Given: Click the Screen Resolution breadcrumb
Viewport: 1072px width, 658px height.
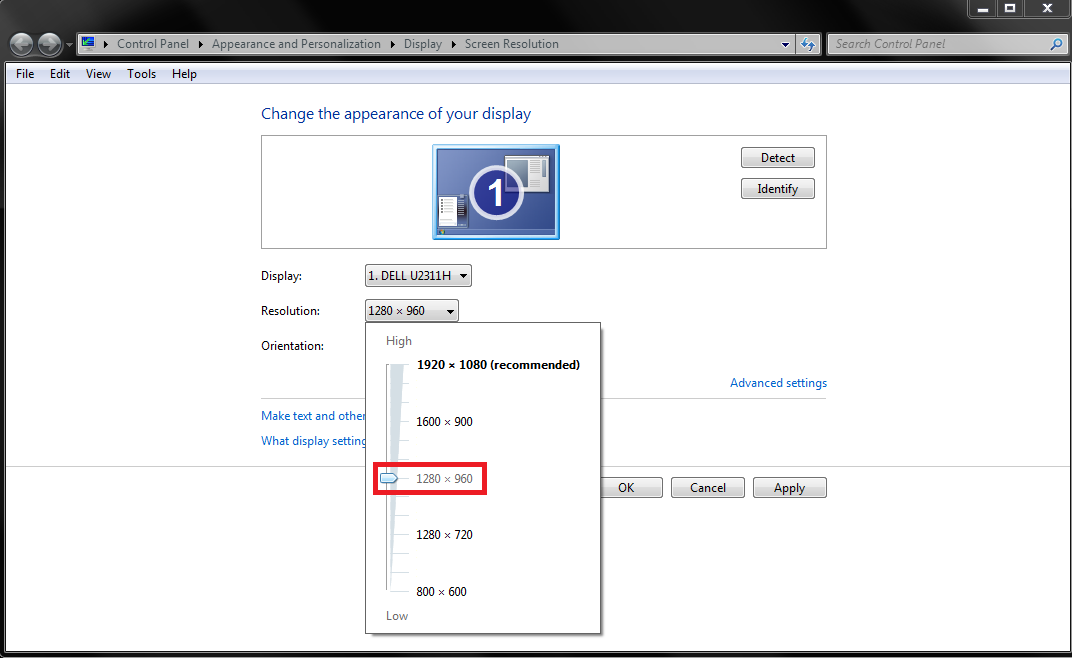Looking at the screenshot, I should (x=511, y=44).
